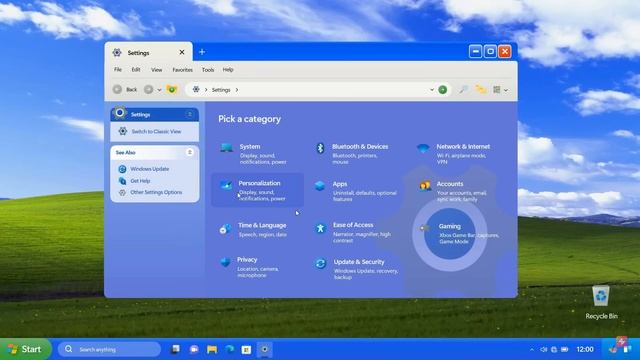Click the Get Help link
Screen dimensions: 640x360
click(x=140, y=181)
